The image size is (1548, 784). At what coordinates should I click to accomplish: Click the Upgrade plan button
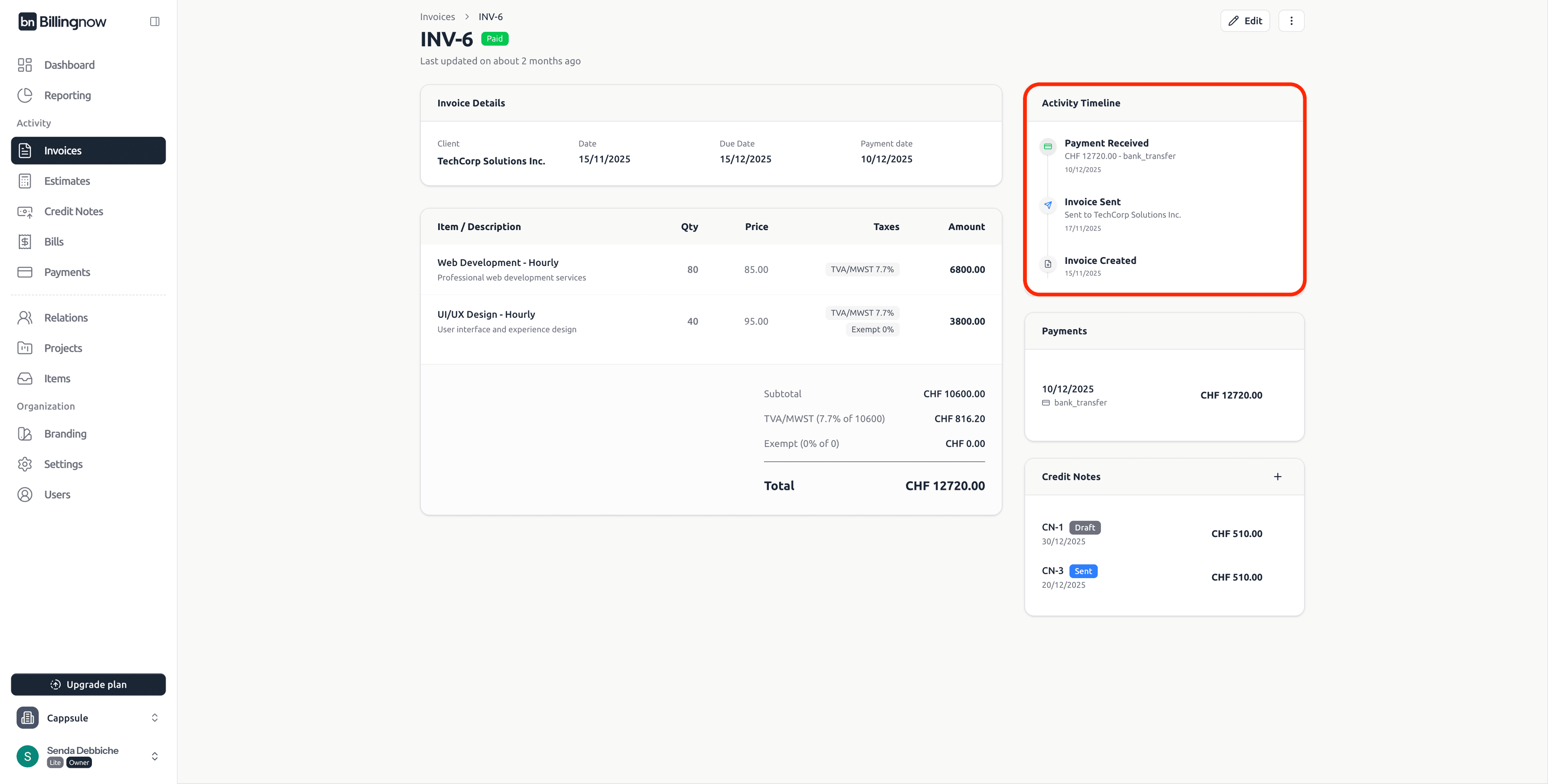coord(88,684)
